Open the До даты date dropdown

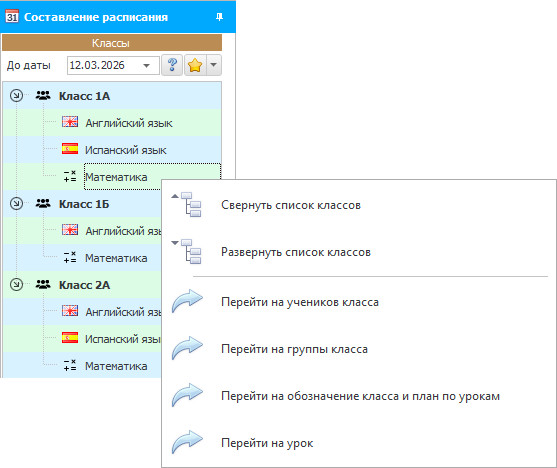click(x=146, y=65)
